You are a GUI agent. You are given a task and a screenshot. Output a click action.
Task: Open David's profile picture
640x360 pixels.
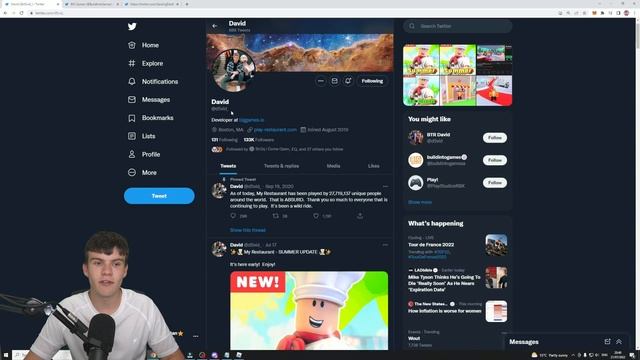click(x=233, y=70)
